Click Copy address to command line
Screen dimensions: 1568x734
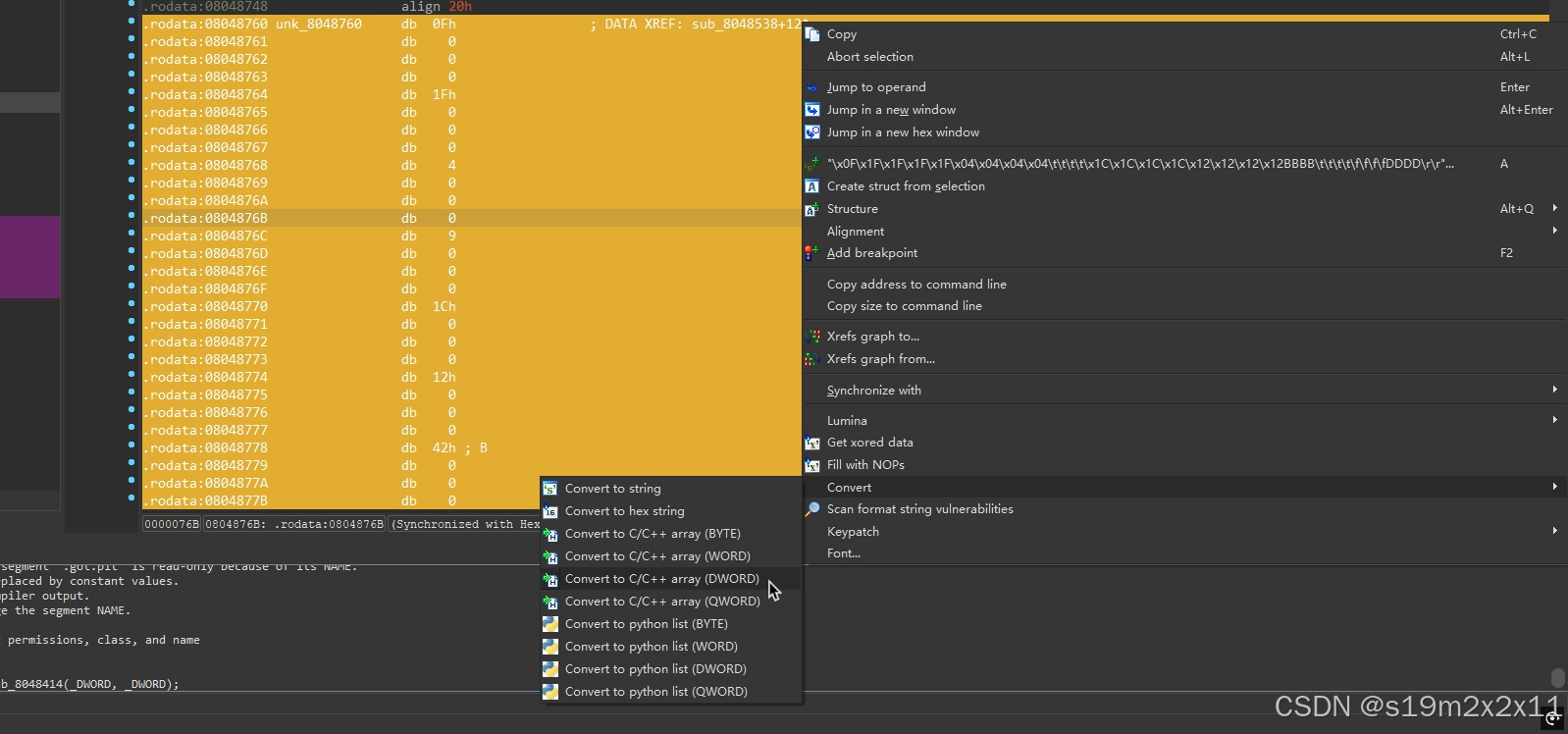915,285
